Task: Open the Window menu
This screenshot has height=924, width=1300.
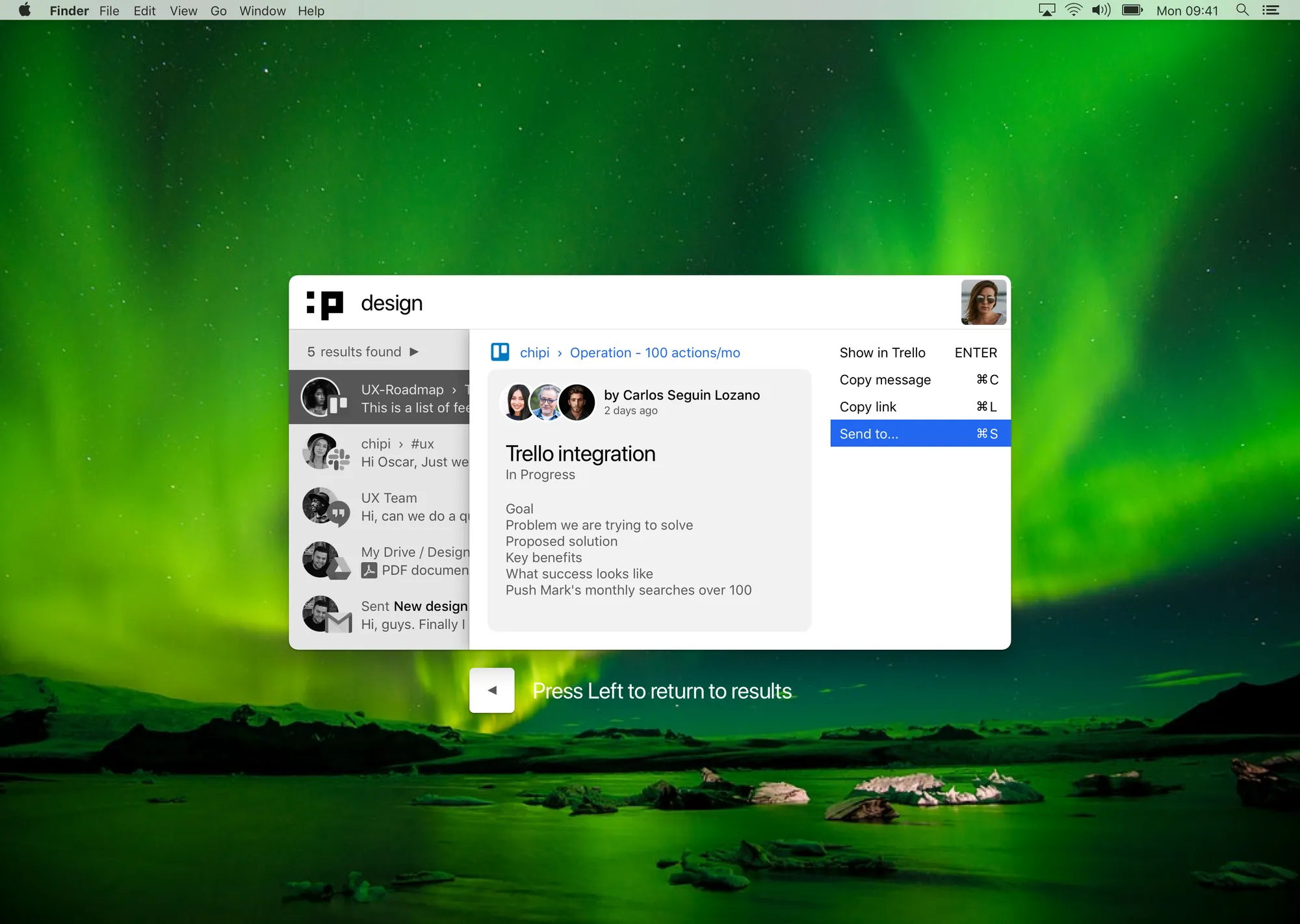Action: coord(263,10)
